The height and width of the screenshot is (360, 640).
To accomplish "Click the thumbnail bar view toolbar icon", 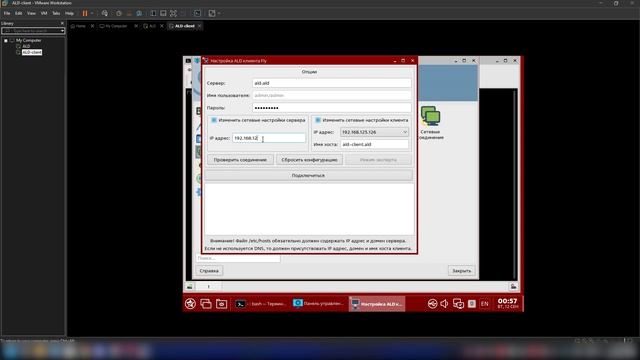I will [x=163, y=13].
